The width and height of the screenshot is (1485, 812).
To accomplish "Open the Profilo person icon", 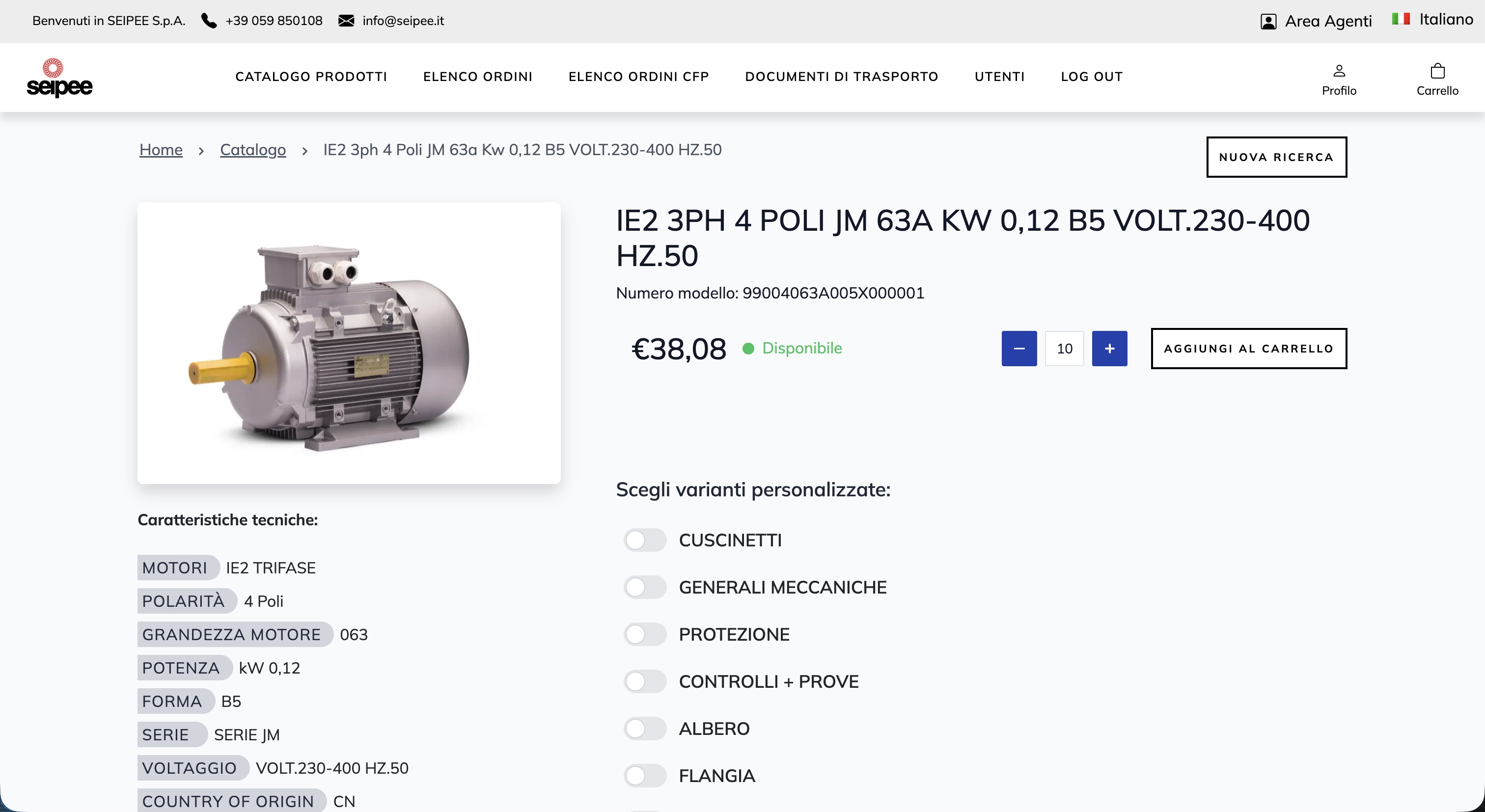I will (x=1339, y=71).
